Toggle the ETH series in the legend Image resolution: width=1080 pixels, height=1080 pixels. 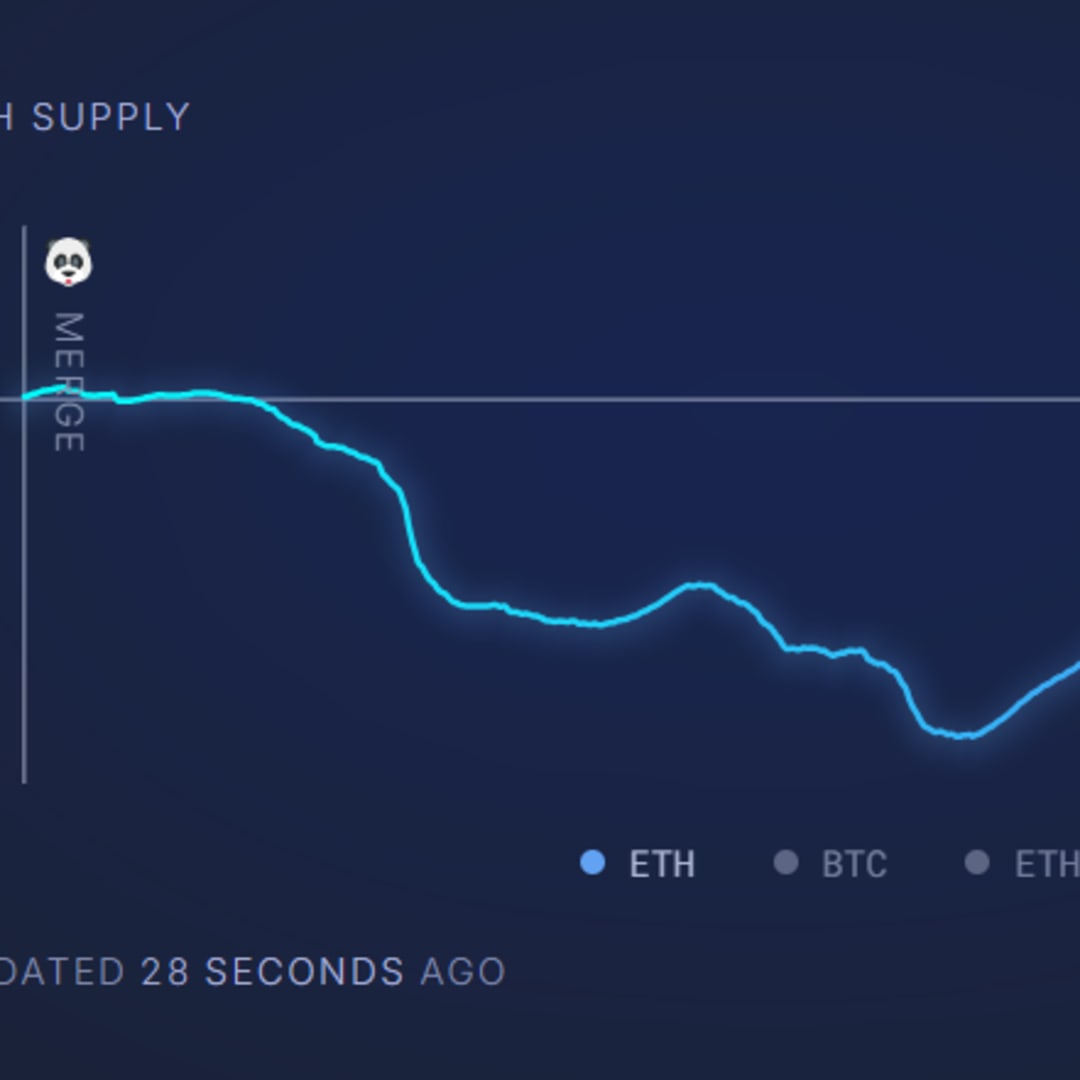[640, 863]
